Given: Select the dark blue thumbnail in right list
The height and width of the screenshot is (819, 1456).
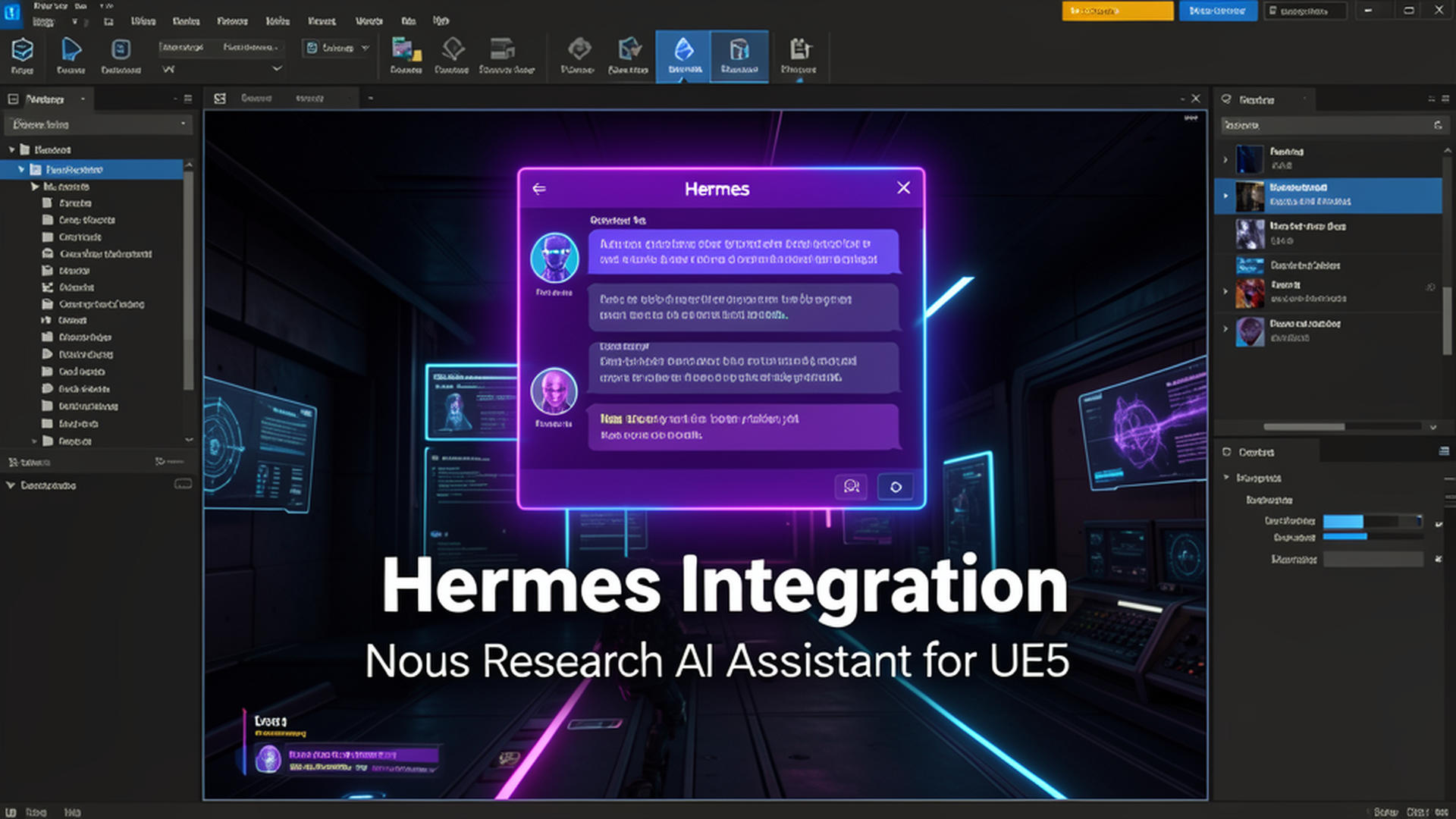Looking at the screenshot, I should pos(1250,159).
